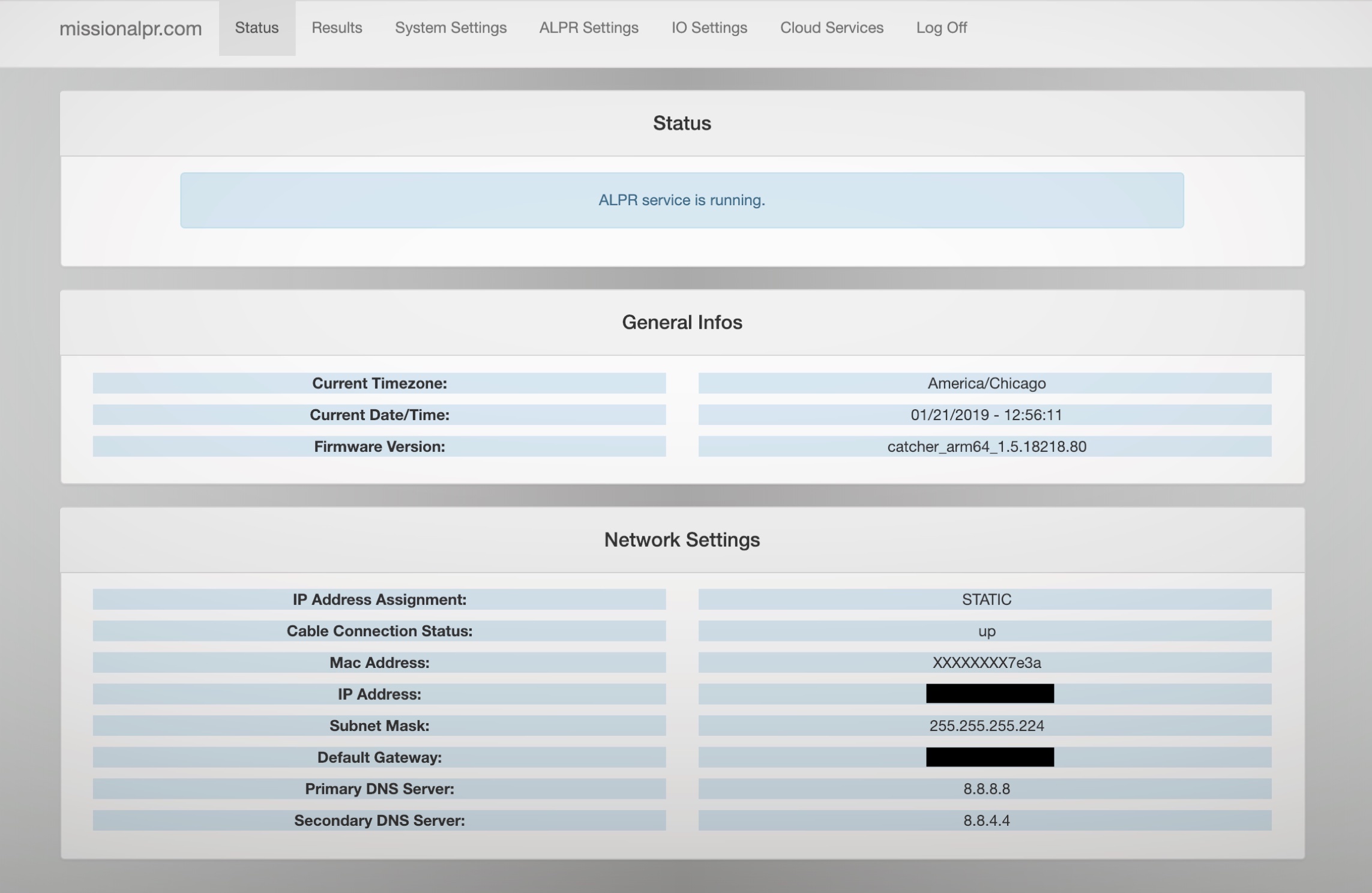1372x893 pixels.
Task: Click the STATIC IP assignment value
Action: (x=986, y=599)
